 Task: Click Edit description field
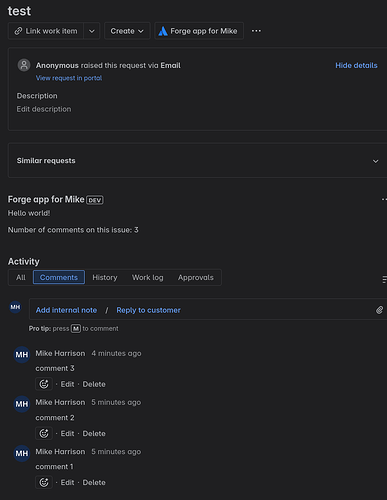[x=44, y=109]
